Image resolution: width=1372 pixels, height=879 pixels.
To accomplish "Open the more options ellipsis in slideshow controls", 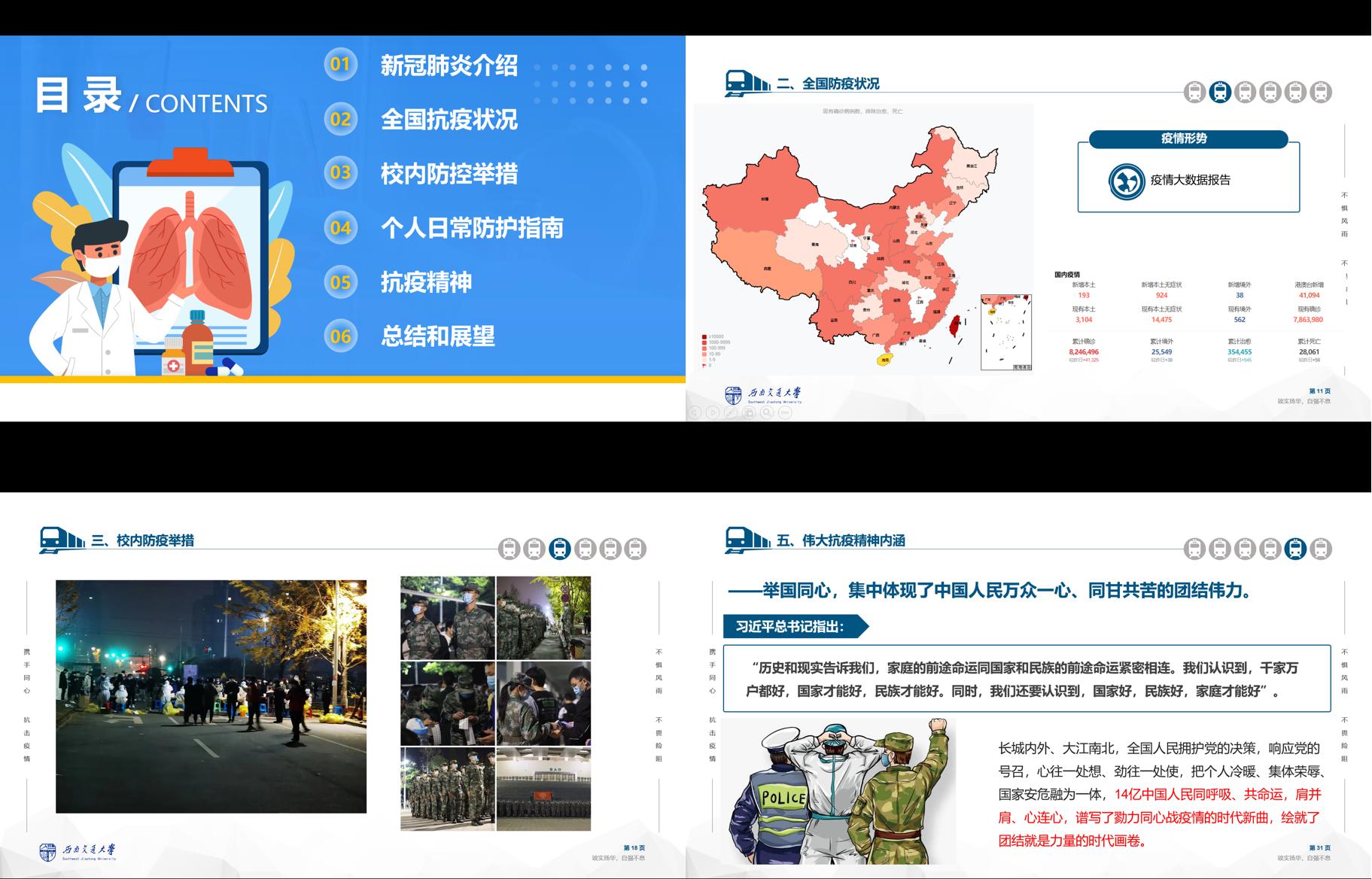I will coord(785,412).
